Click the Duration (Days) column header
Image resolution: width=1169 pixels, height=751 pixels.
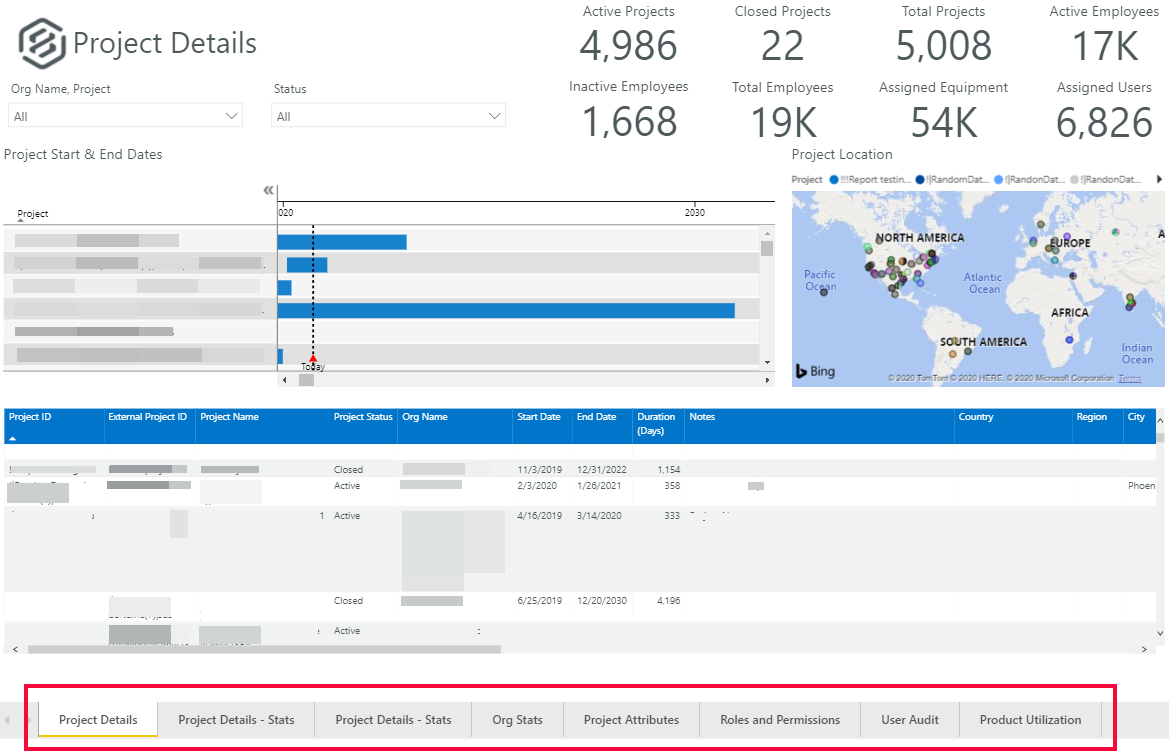[656, 424]
